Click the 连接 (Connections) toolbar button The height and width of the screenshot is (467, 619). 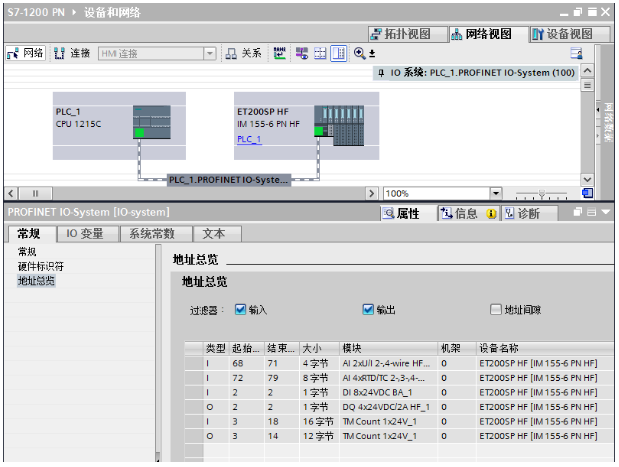[72, 53]
